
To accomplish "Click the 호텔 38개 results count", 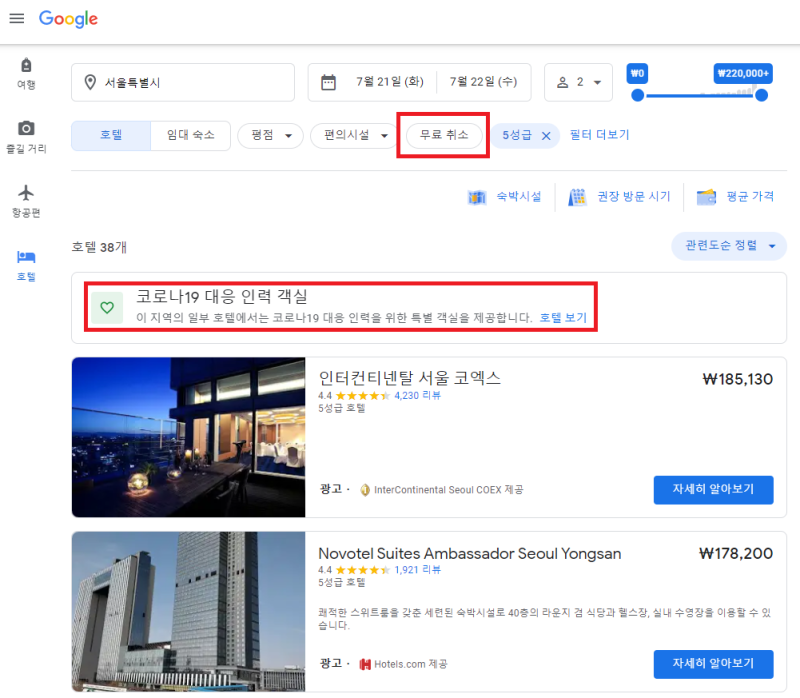I will [99, 247].
